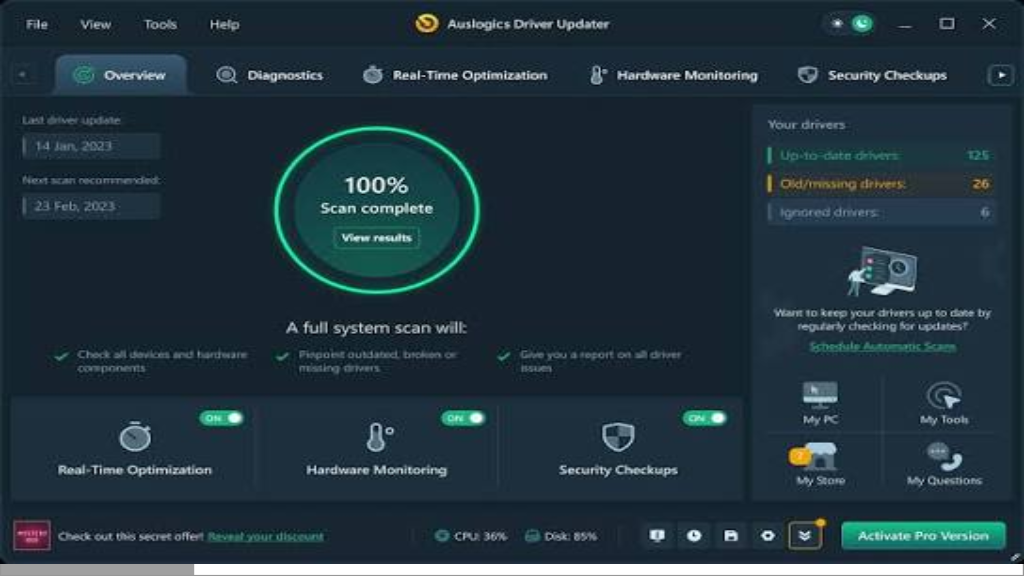Toggle the light/dark theme switch

[850, 24]
